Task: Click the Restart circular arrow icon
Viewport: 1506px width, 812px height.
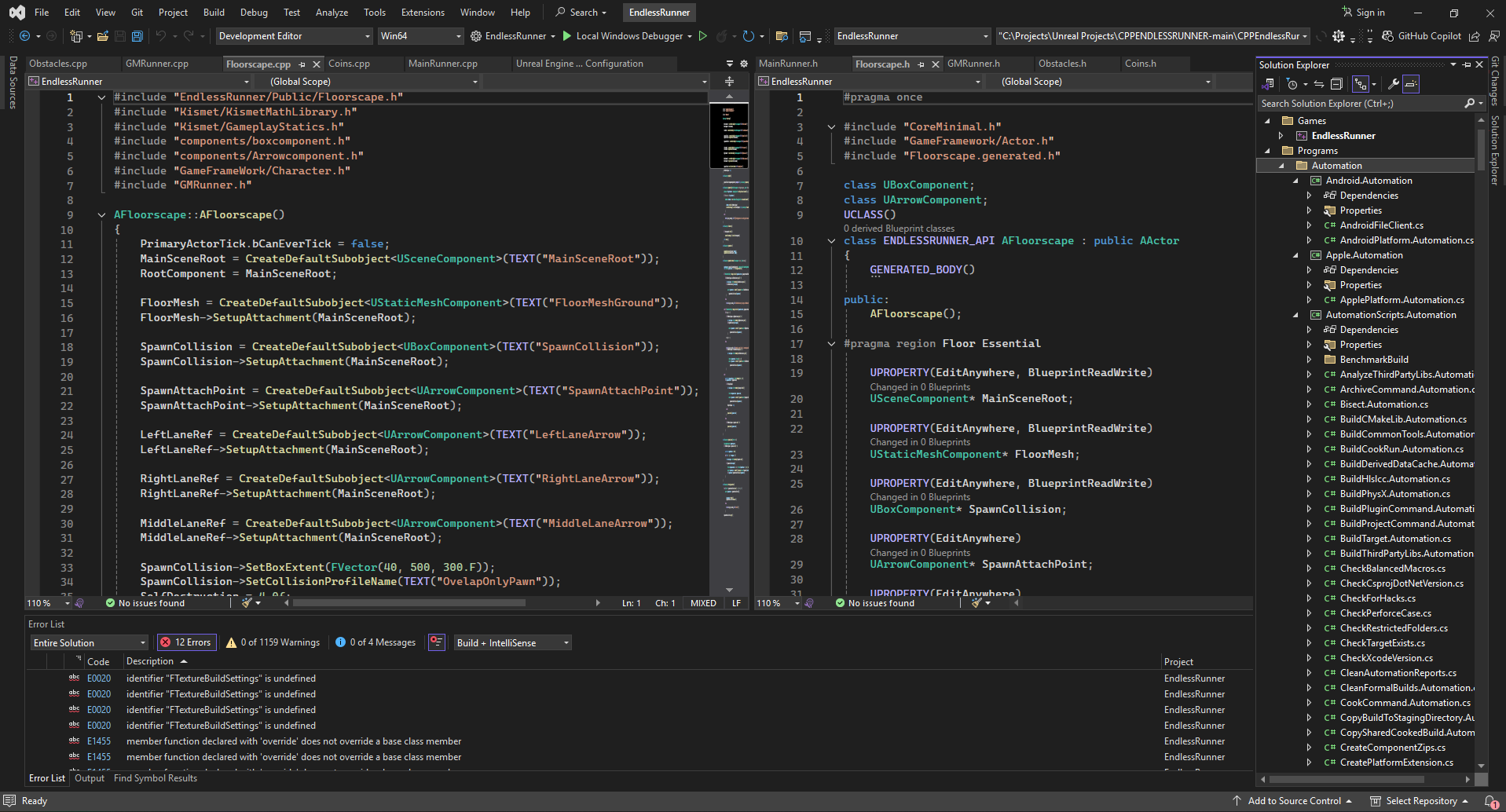Action: coord(748,36)
